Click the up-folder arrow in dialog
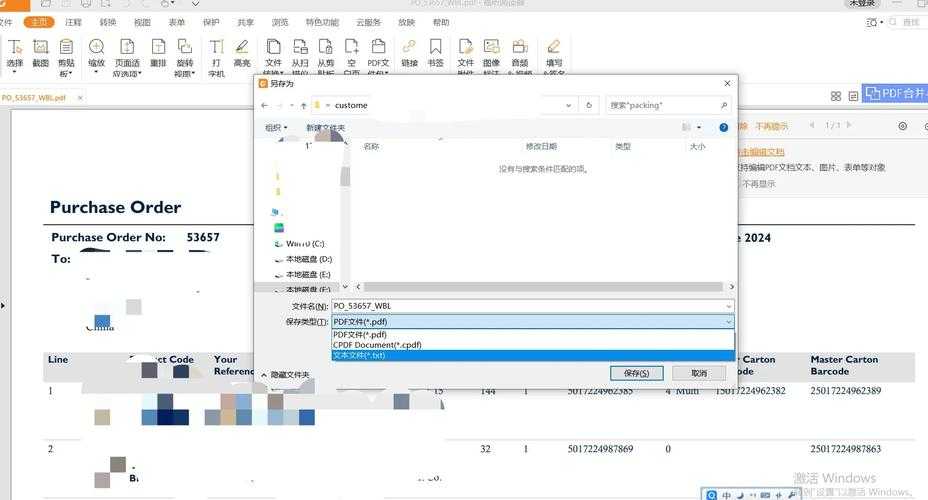The height and width of the screenshot is (500, 928). 303,105
